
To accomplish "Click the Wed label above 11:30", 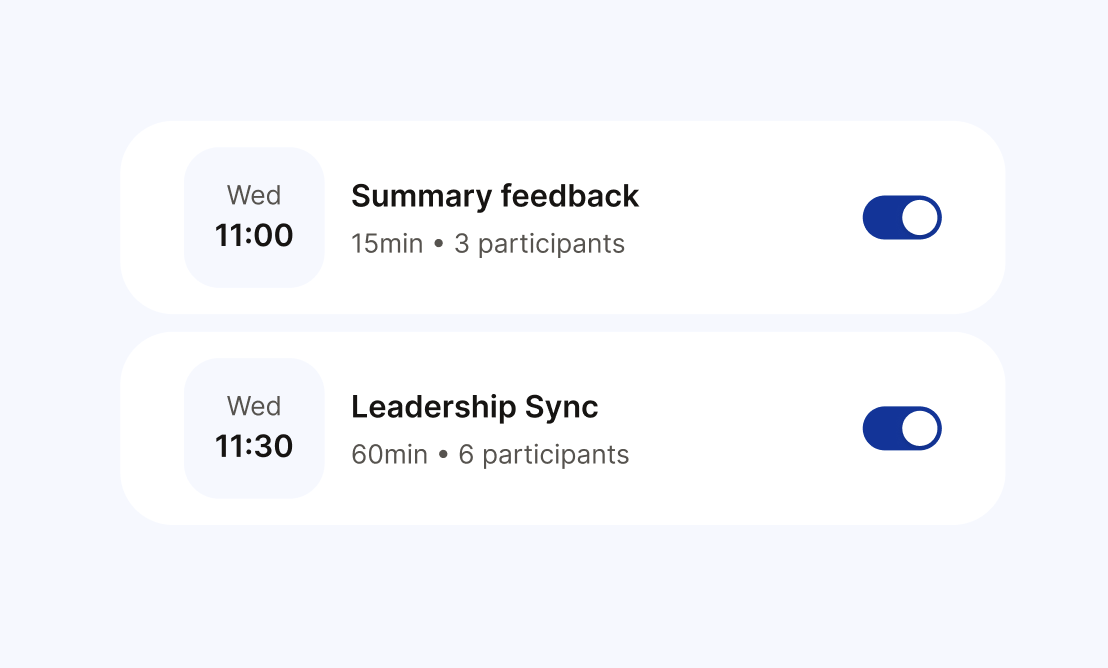I will (x=254, y=407).
